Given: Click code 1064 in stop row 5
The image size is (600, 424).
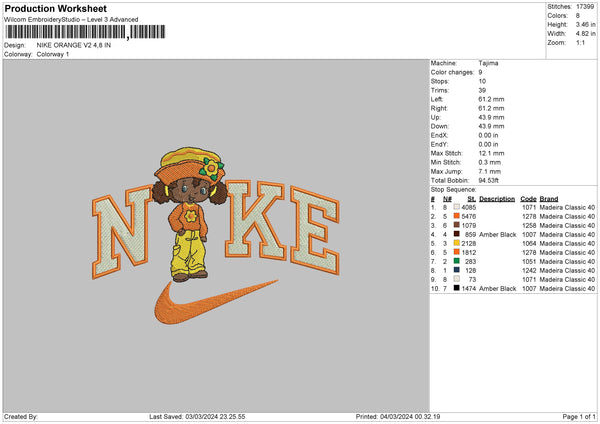Looking at the screenshot, I should (529, 243).
